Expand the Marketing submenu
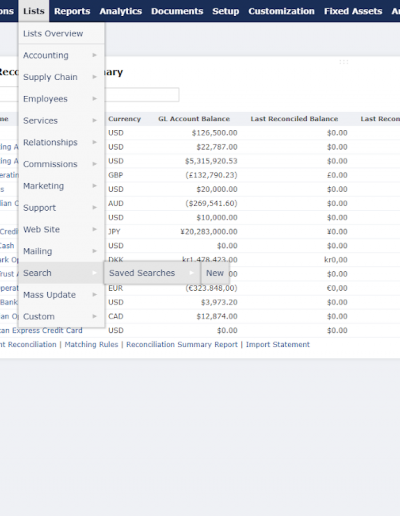The image size is (400, 516). (x=61, y=186)
